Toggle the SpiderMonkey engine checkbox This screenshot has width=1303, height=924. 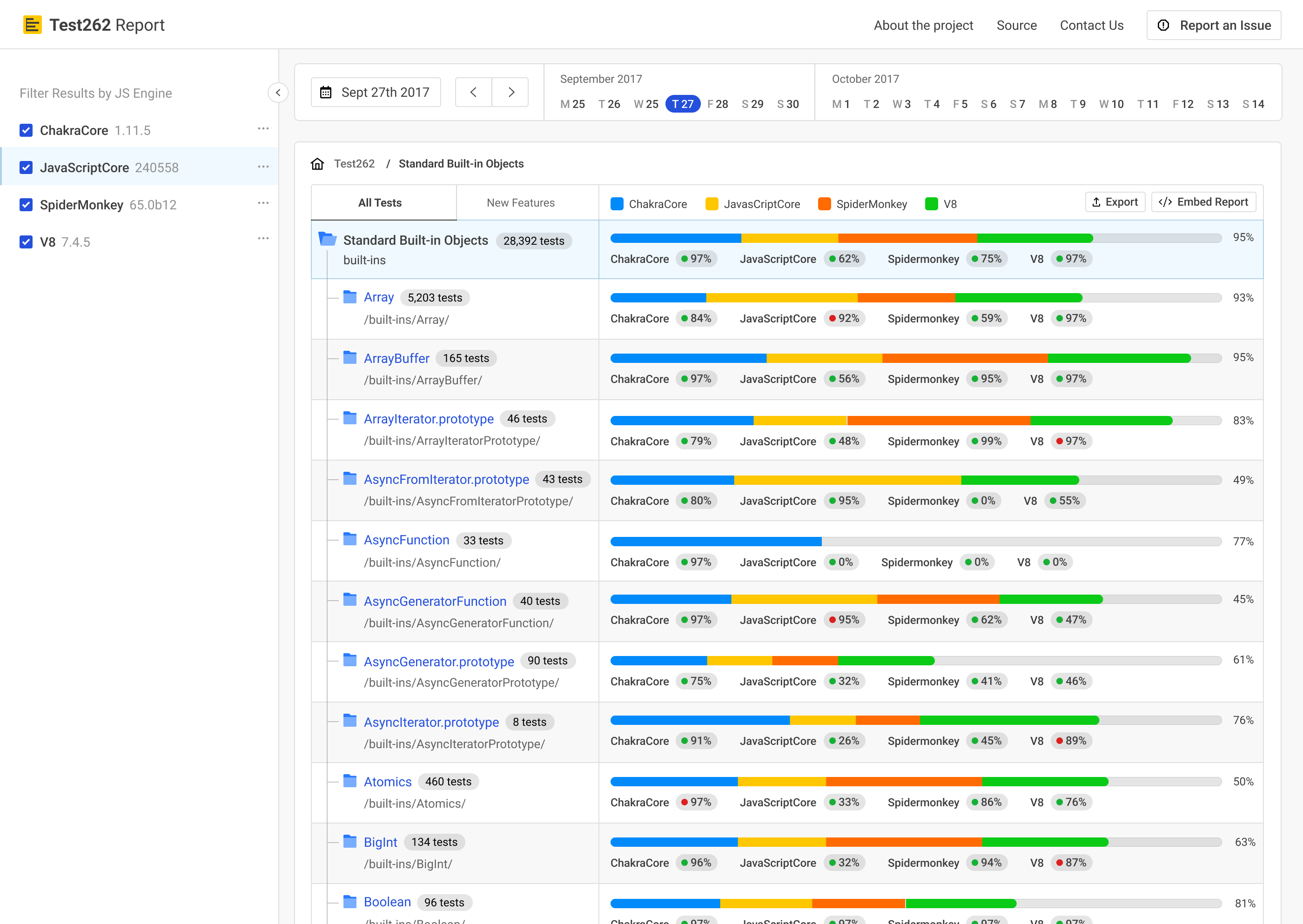26,205
